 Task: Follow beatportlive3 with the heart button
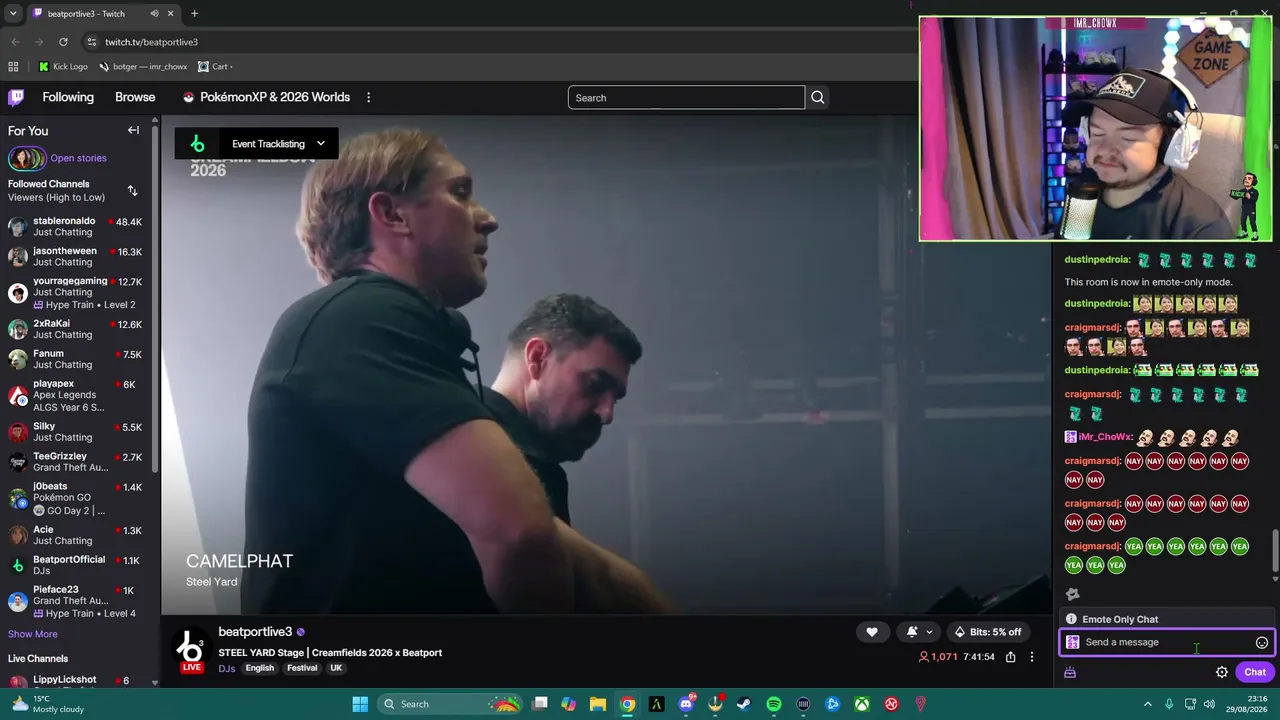point(872,632)
